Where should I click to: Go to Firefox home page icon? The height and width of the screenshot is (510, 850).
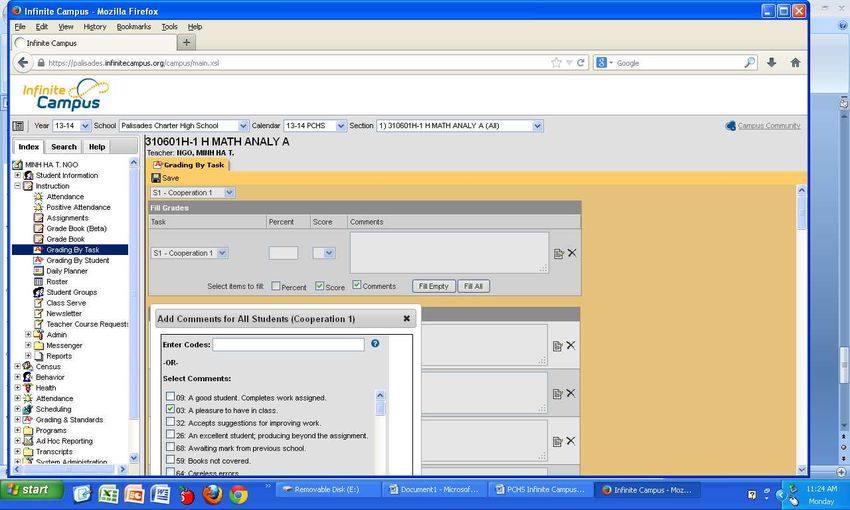[x=795, y=63]
